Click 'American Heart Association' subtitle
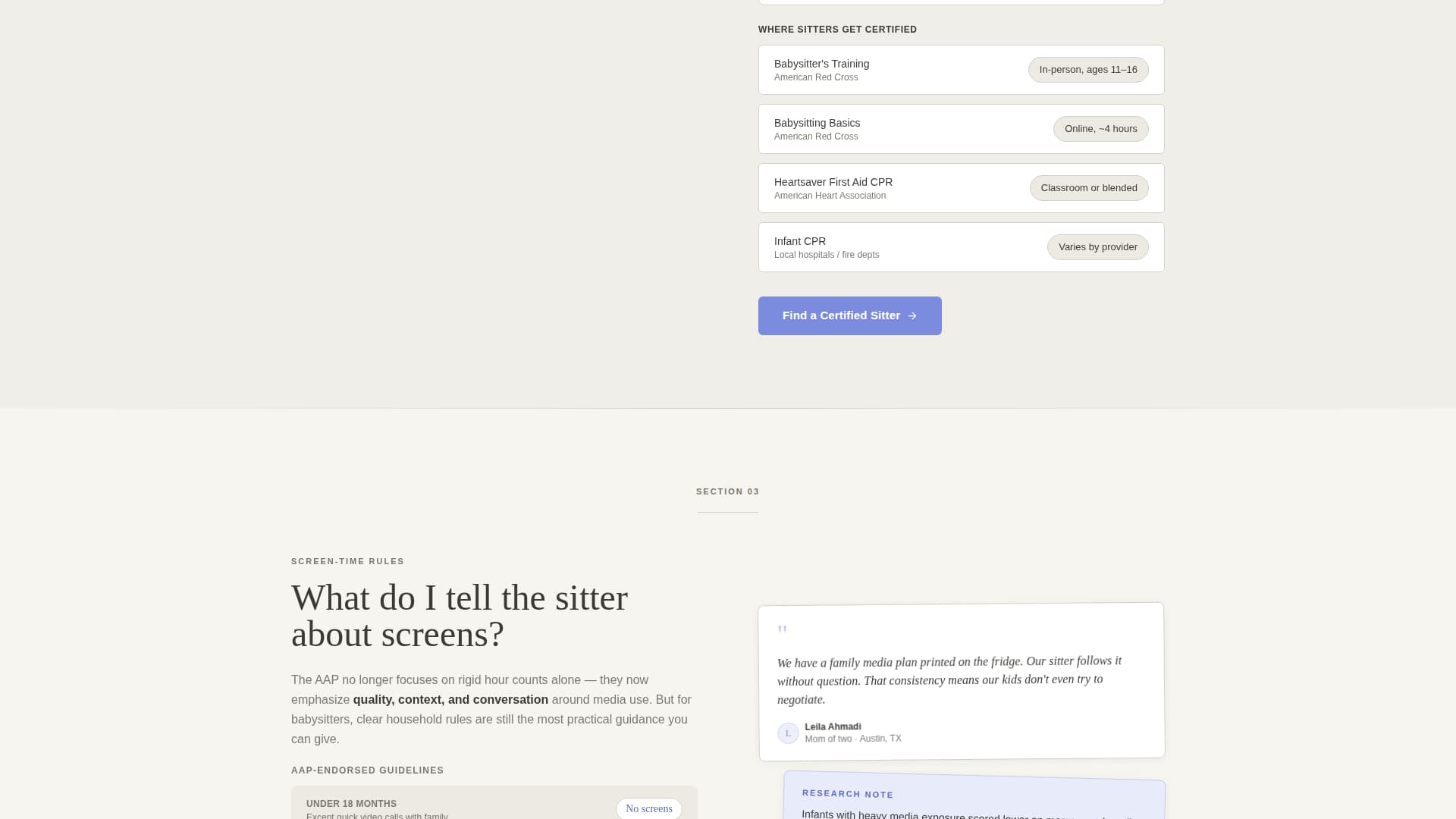This screenshot has width=1456, height=819. (830, 196)
